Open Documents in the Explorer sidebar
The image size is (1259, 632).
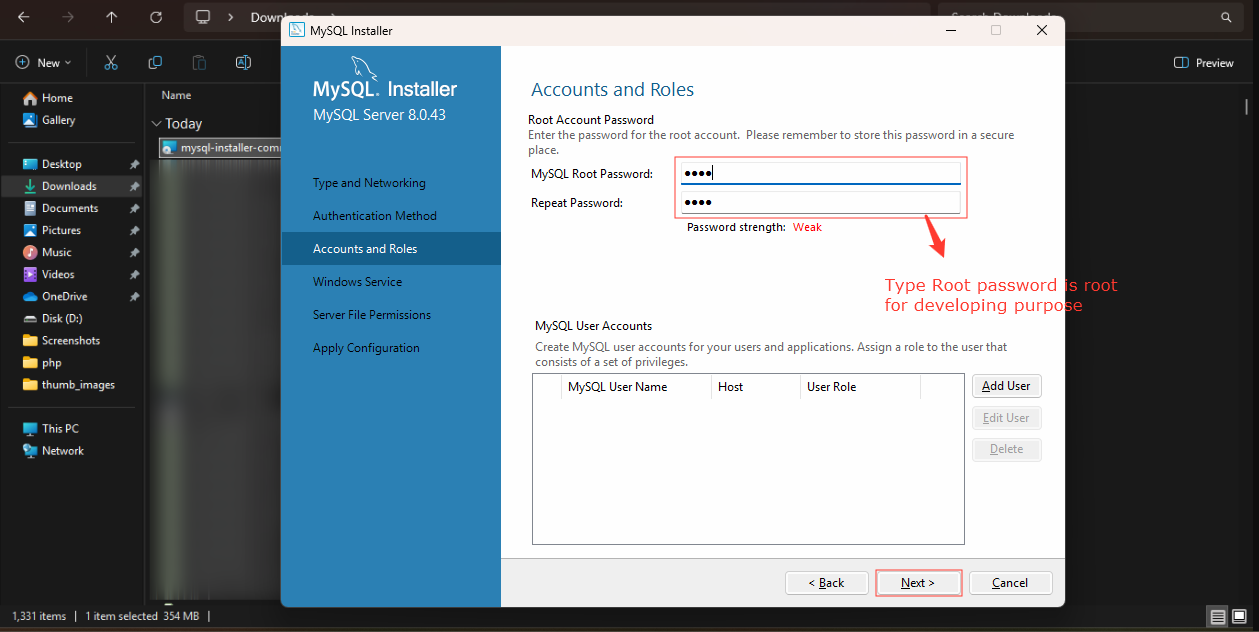pyautogui.click(x=71, y=208)
